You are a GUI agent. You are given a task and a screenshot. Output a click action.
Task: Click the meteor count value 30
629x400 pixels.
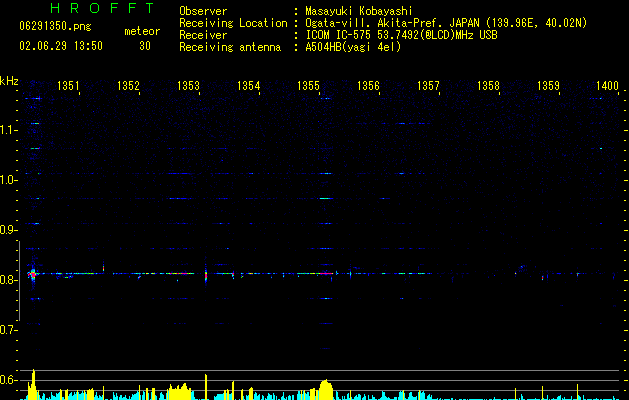point(145,46)
